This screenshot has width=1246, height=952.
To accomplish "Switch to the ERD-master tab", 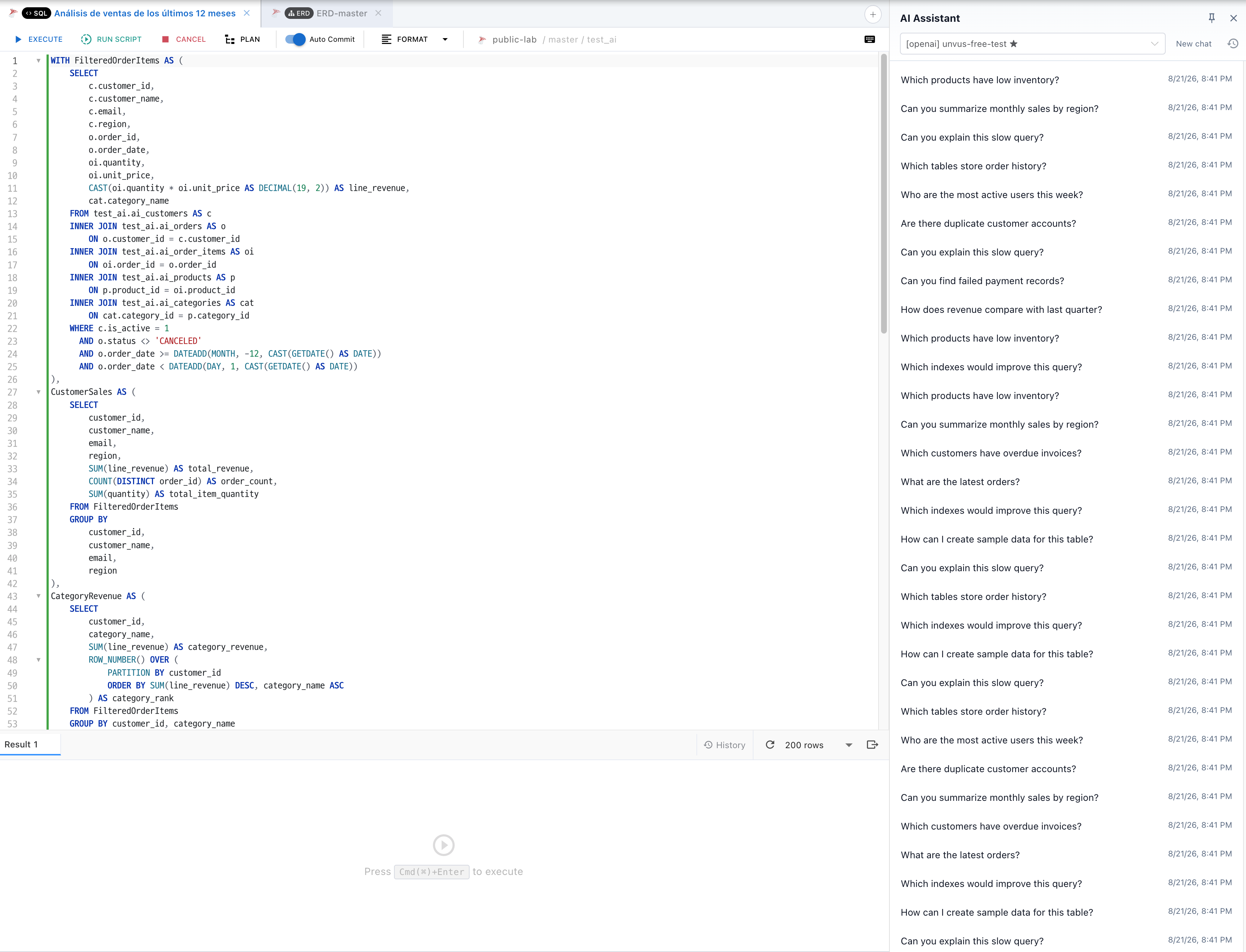I will click(x=341, y=13).
